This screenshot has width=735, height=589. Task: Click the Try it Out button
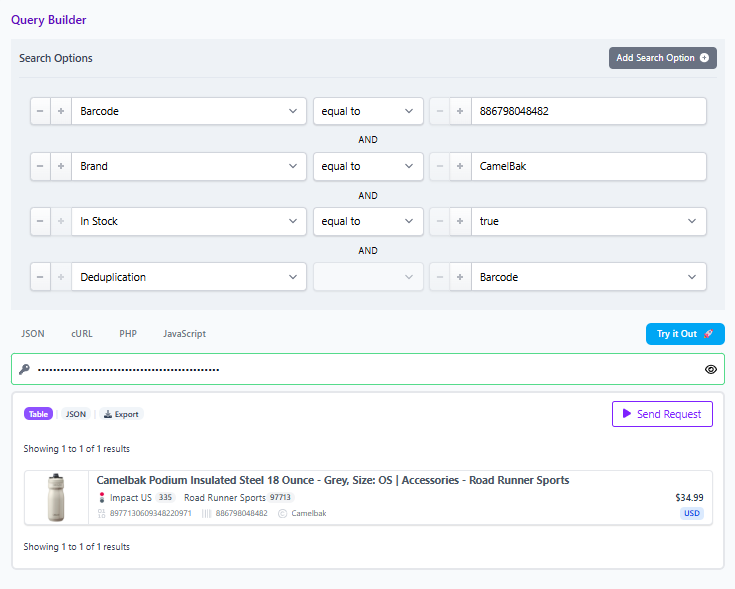(x=685, y=334)
